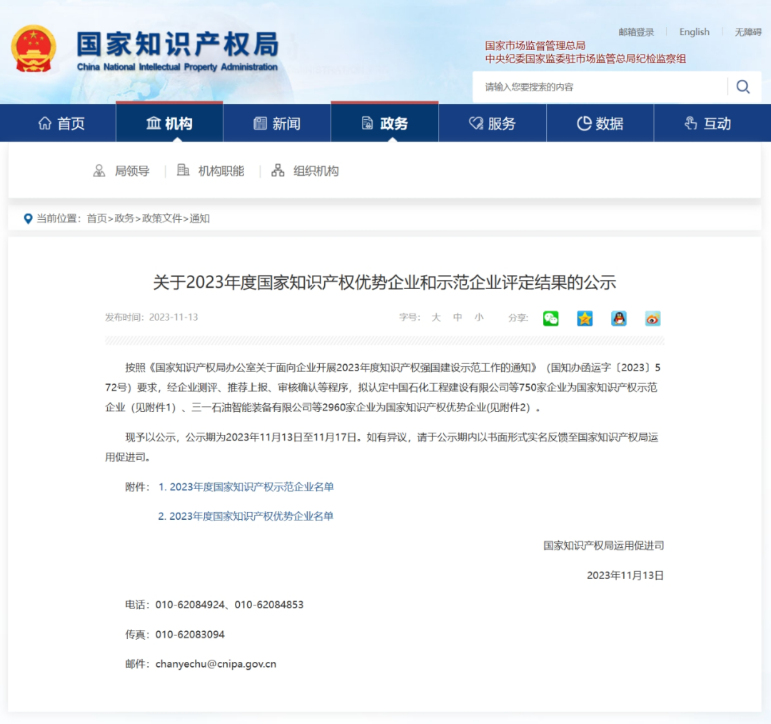Set font size to 小 (small)

pyautogui.click(x=479, y=317)
